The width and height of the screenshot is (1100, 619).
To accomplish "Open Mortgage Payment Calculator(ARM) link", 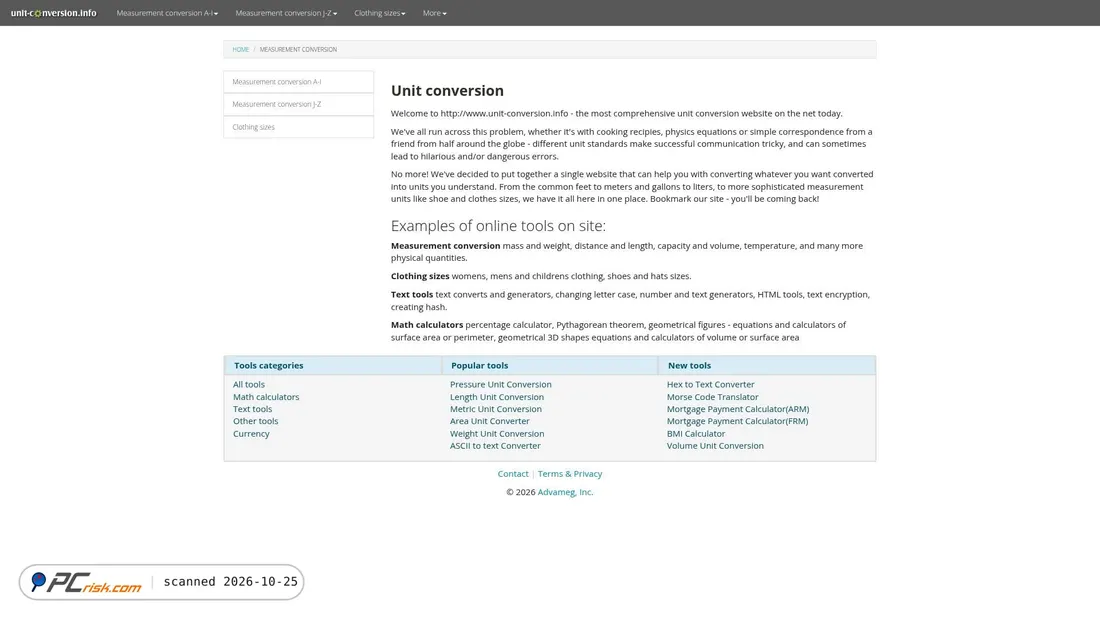I will pos(738,409).
